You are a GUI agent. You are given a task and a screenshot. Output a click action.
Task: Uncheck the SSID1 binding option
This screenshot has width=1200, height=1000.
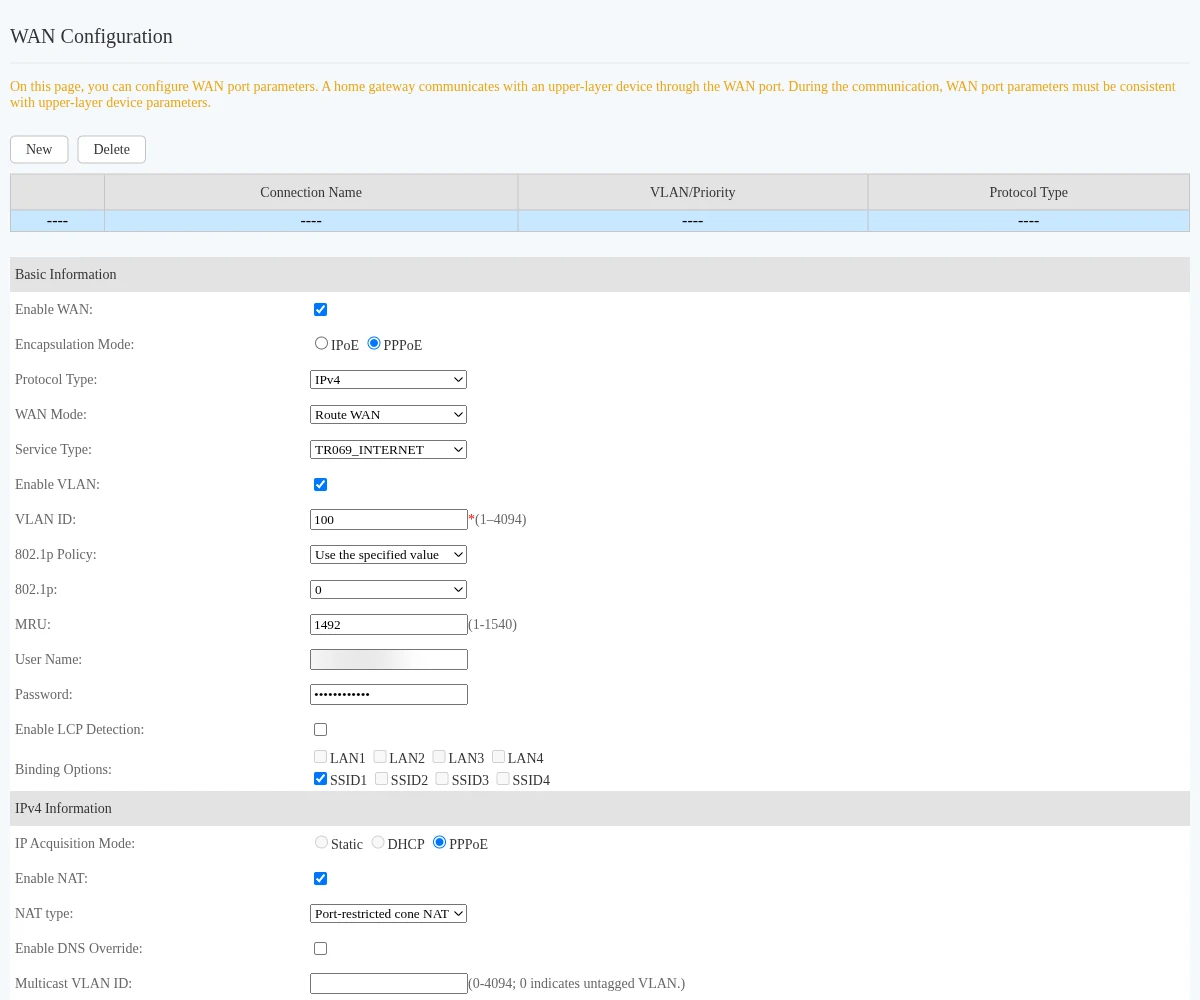320,778
